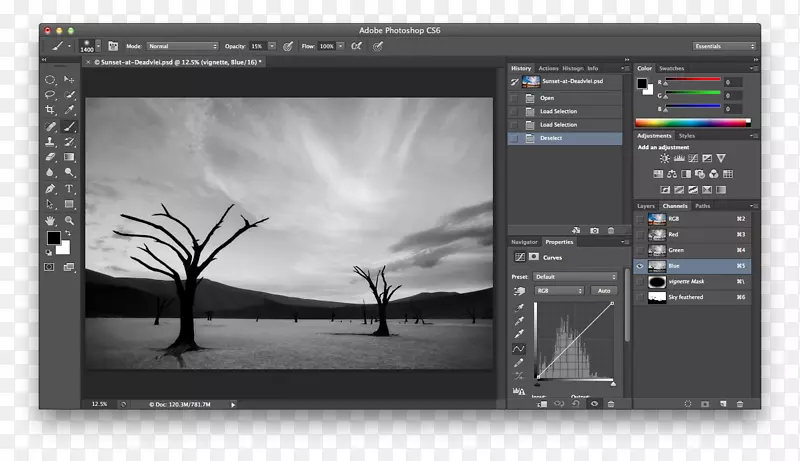
Task: Select the Eyedropper tool in the toolbox
Action: click(69, 110)
